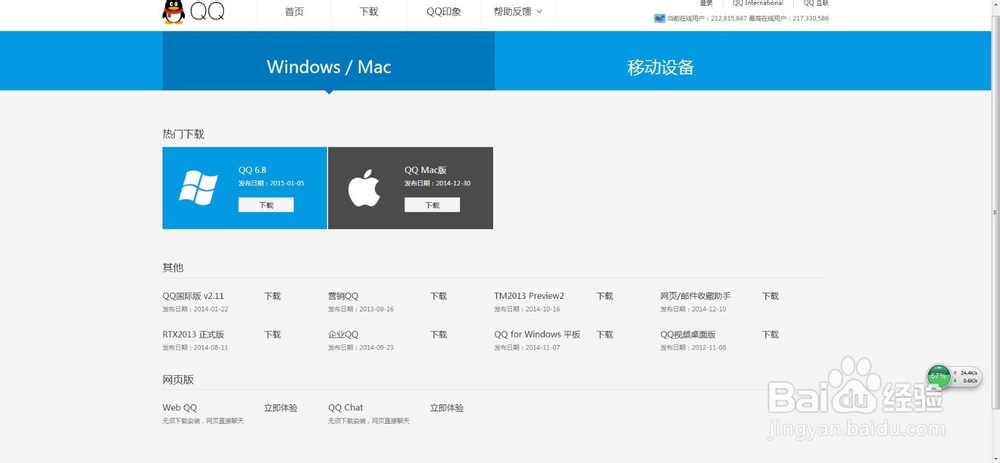
Task: Click the RTX2013 正式版 title text
Action: click(193, 334)
